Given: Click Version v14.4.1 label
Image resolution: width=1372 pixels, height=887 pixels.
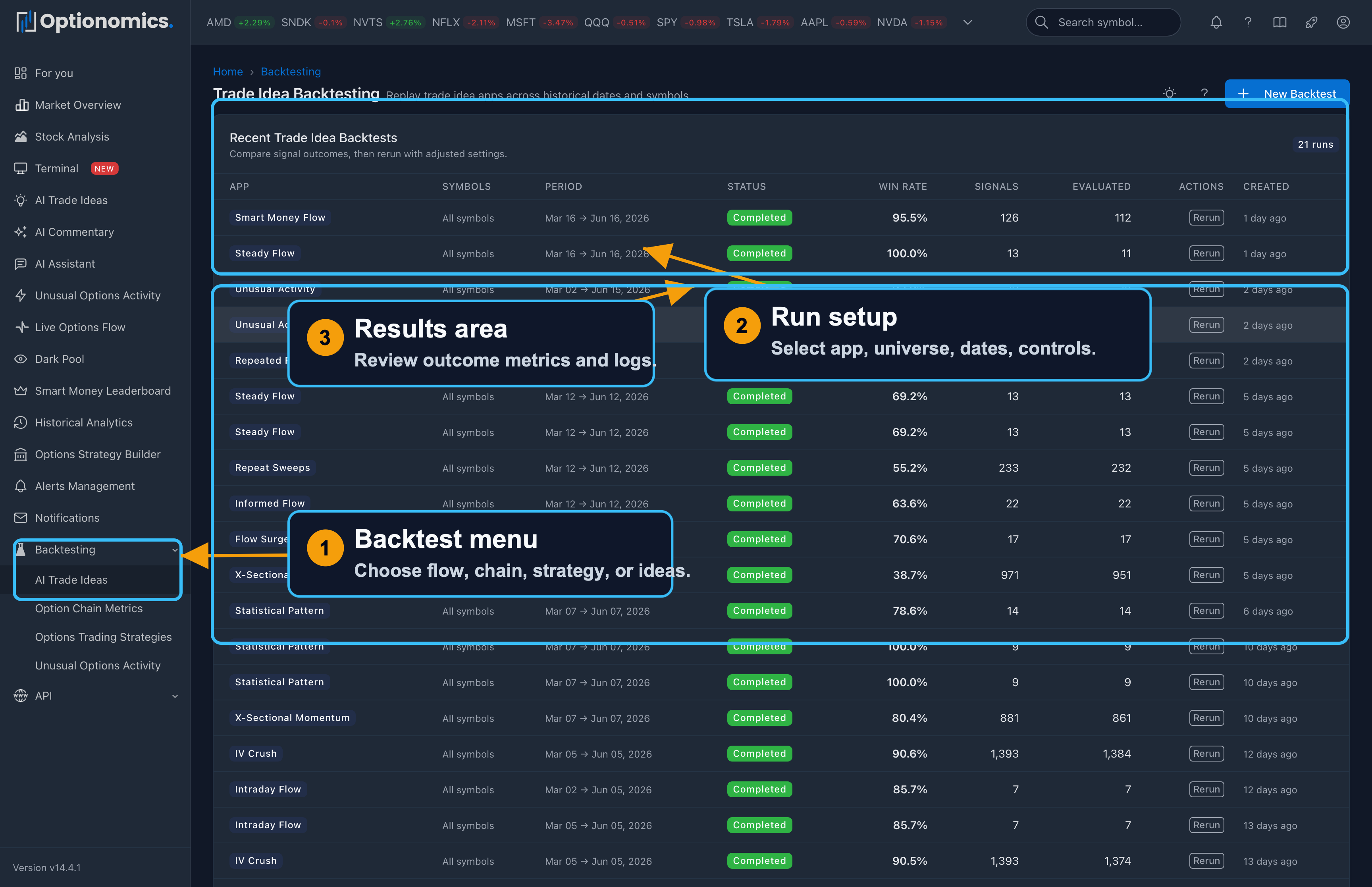Looking at the screenshot, I should pyautogui.click(x=46, y=868).
